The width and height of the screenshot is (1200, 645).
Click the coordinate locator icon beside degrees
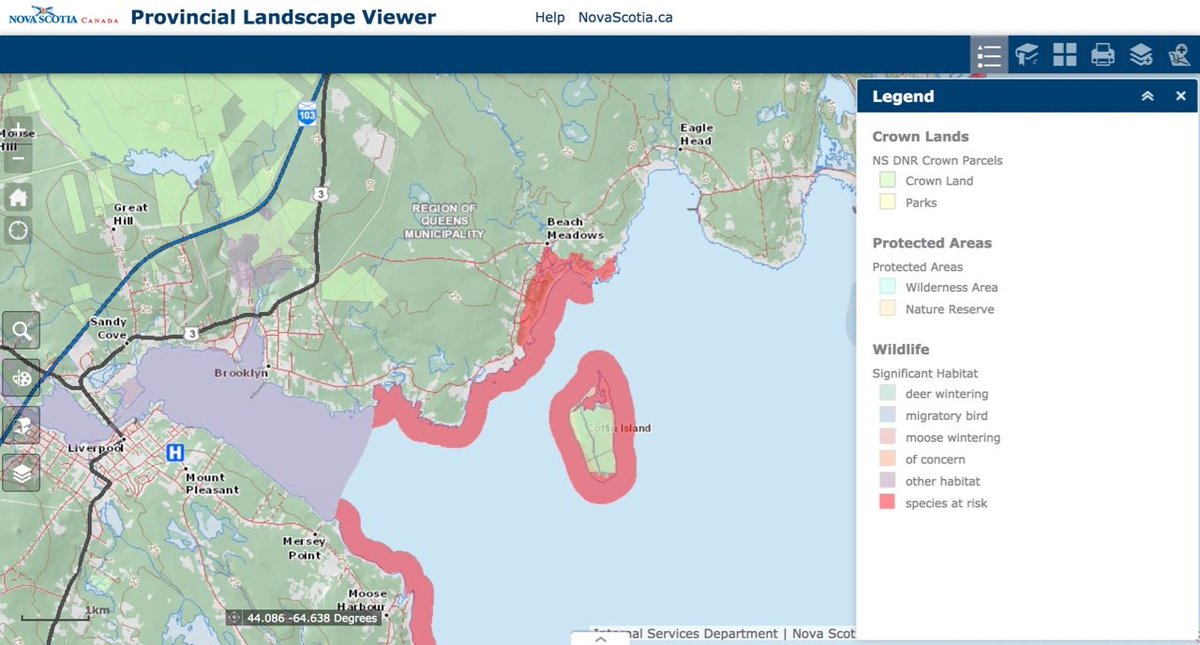tap(234, 618)
